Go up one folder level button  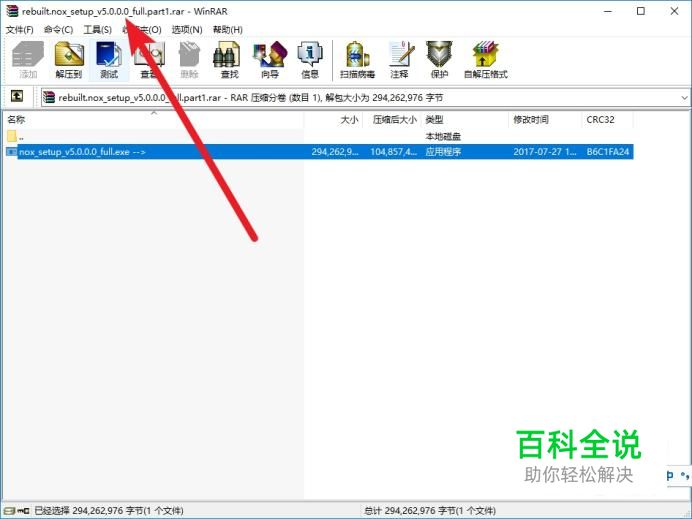(x=17, y=96)
